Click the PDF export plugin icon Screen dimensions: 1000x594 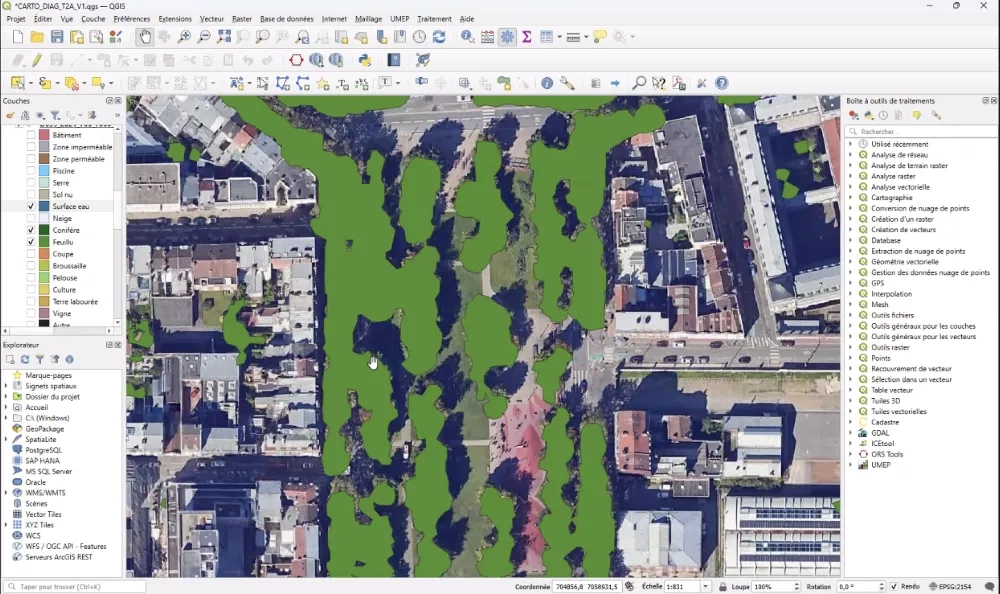pos(679,83)
